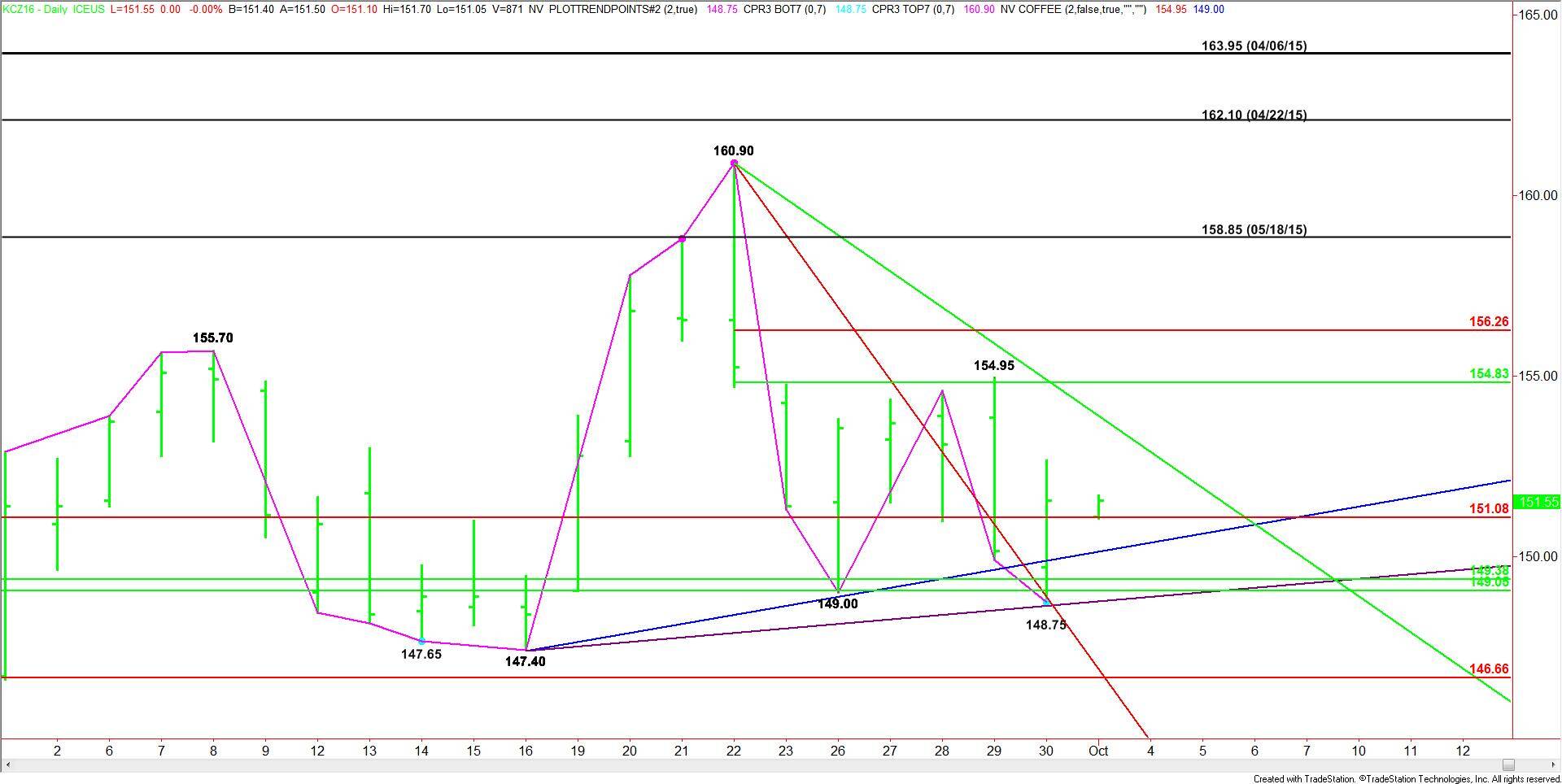Viewport: 1562px width, 784px height.
Task: Click the magenta swing point near 158.85
Action: (x=682, y=238)
